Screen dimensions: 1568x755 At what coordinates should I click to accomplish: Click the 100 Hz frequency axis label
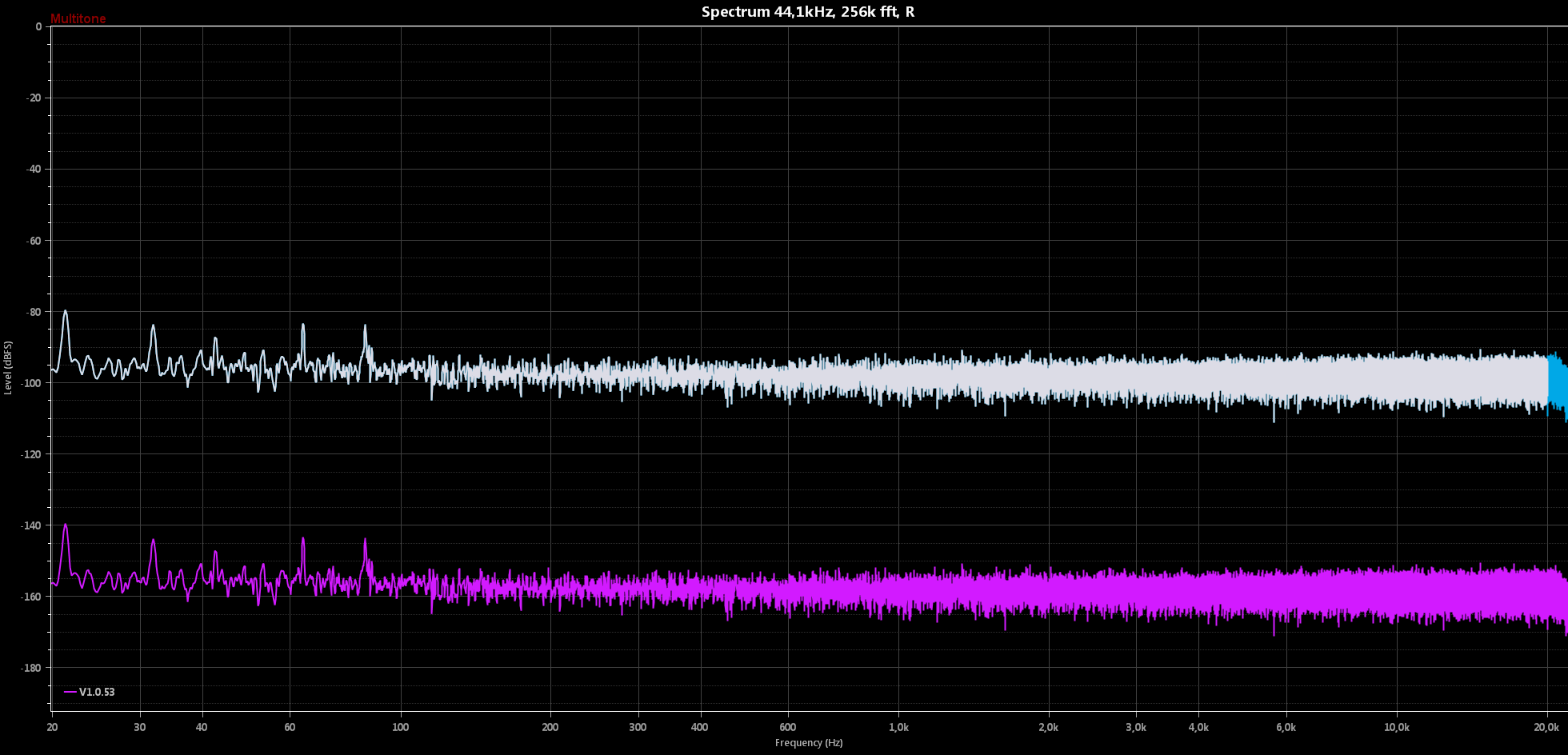[400, 727]
